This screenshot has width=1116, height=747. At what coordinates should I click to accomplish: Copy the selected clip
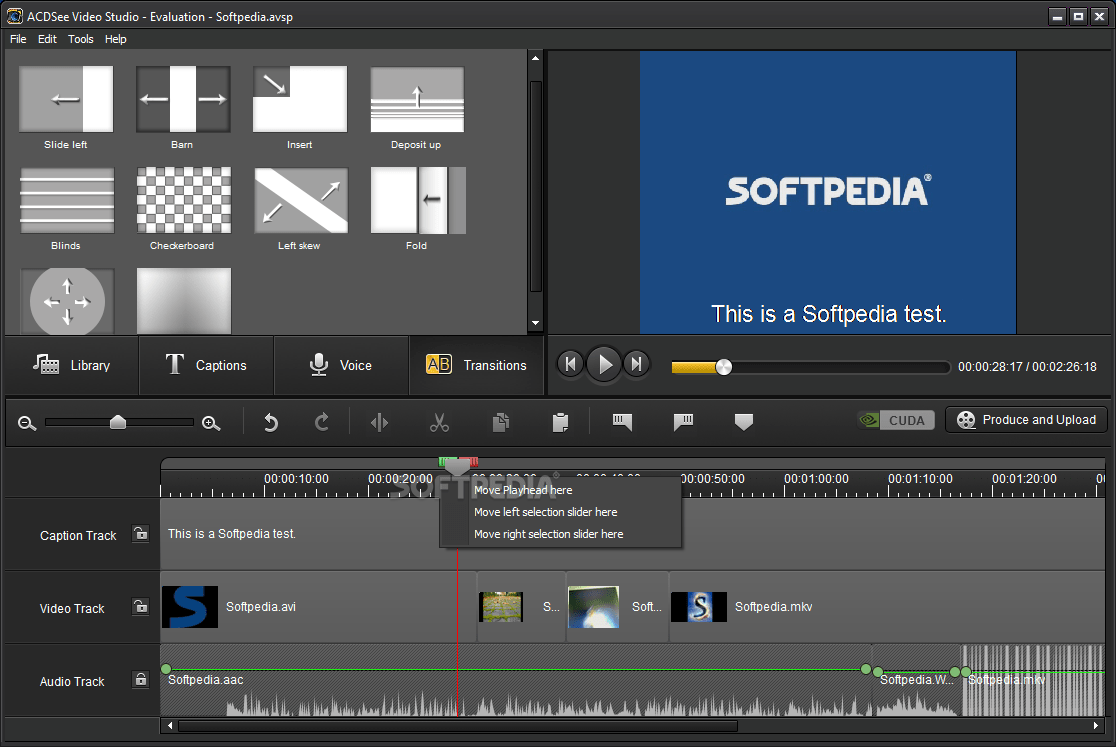(x=500, y=421)
